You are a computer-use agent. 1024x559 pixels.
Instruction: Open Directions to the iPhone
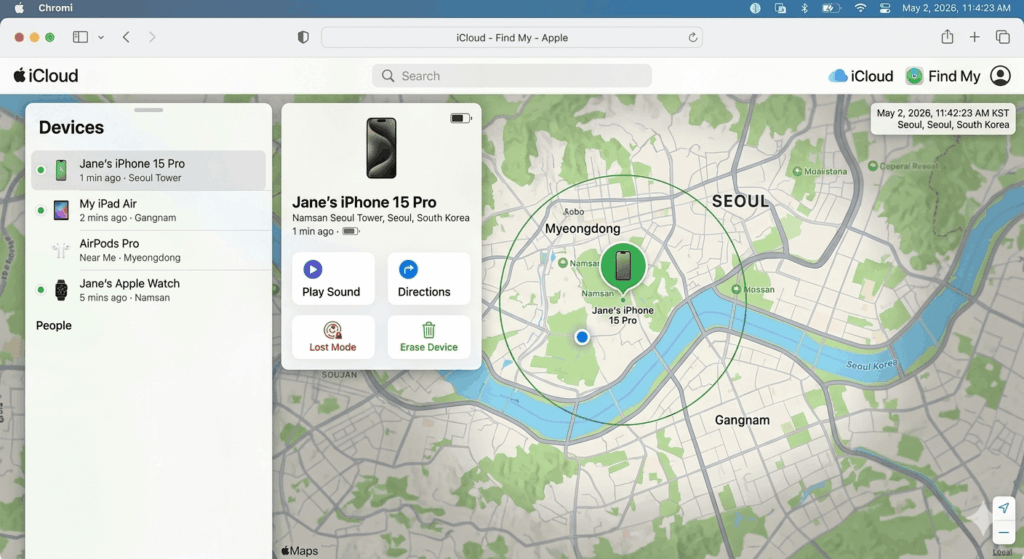429,279
